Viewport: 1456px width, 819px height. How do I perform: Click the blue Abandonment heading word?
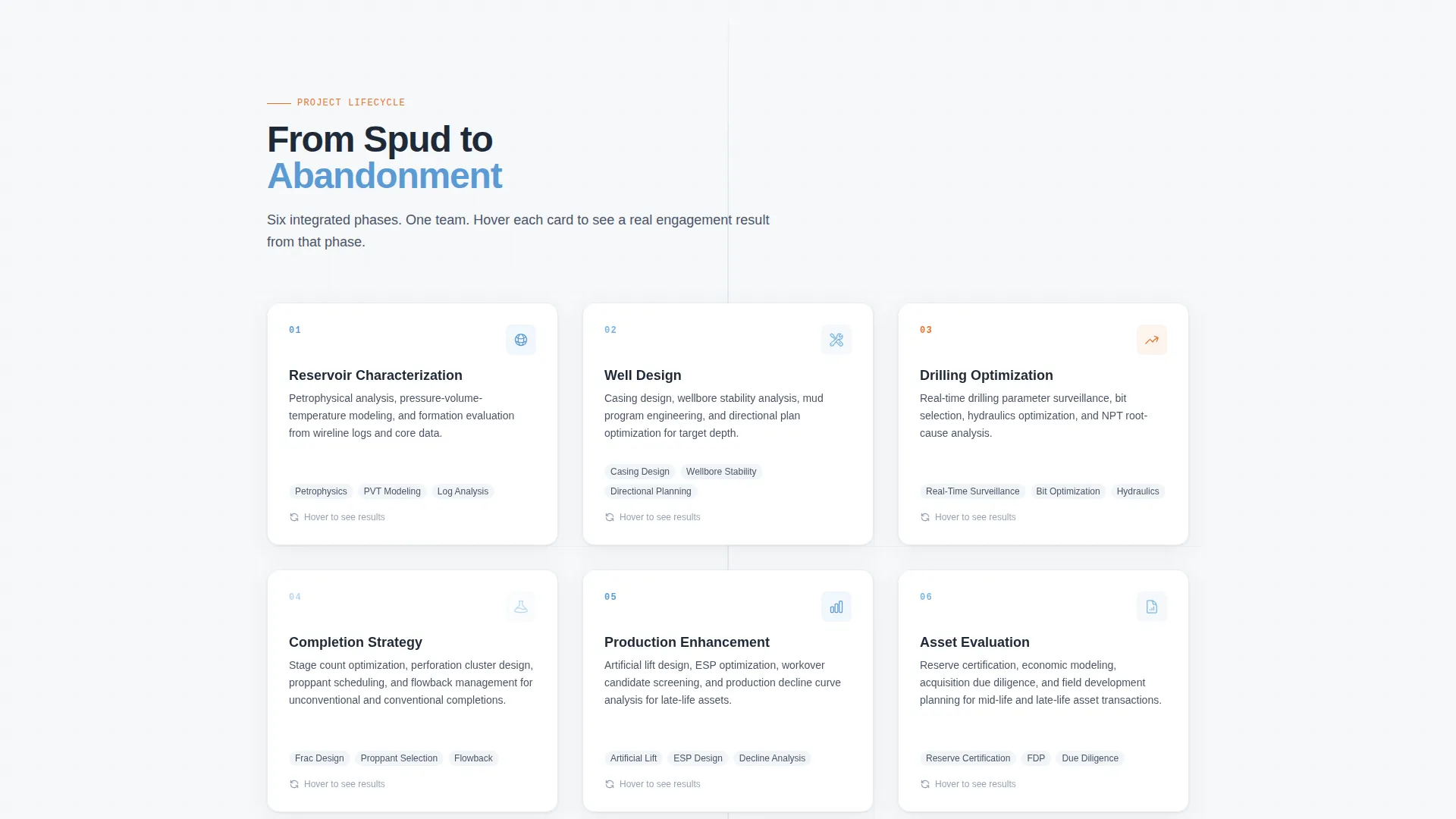pos(384,176)
